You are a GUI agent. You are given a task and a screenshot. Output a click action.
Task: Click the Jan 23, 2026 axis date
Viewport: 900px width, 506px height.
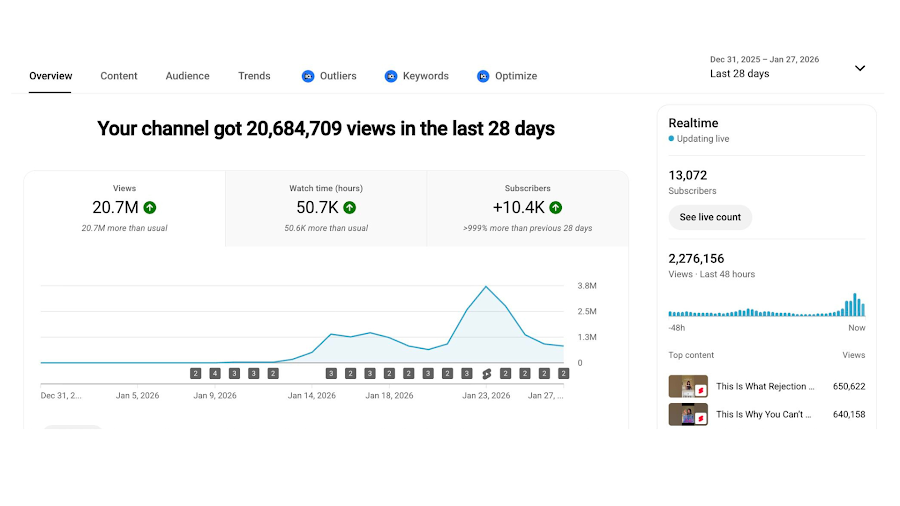[x=486, y=396]
